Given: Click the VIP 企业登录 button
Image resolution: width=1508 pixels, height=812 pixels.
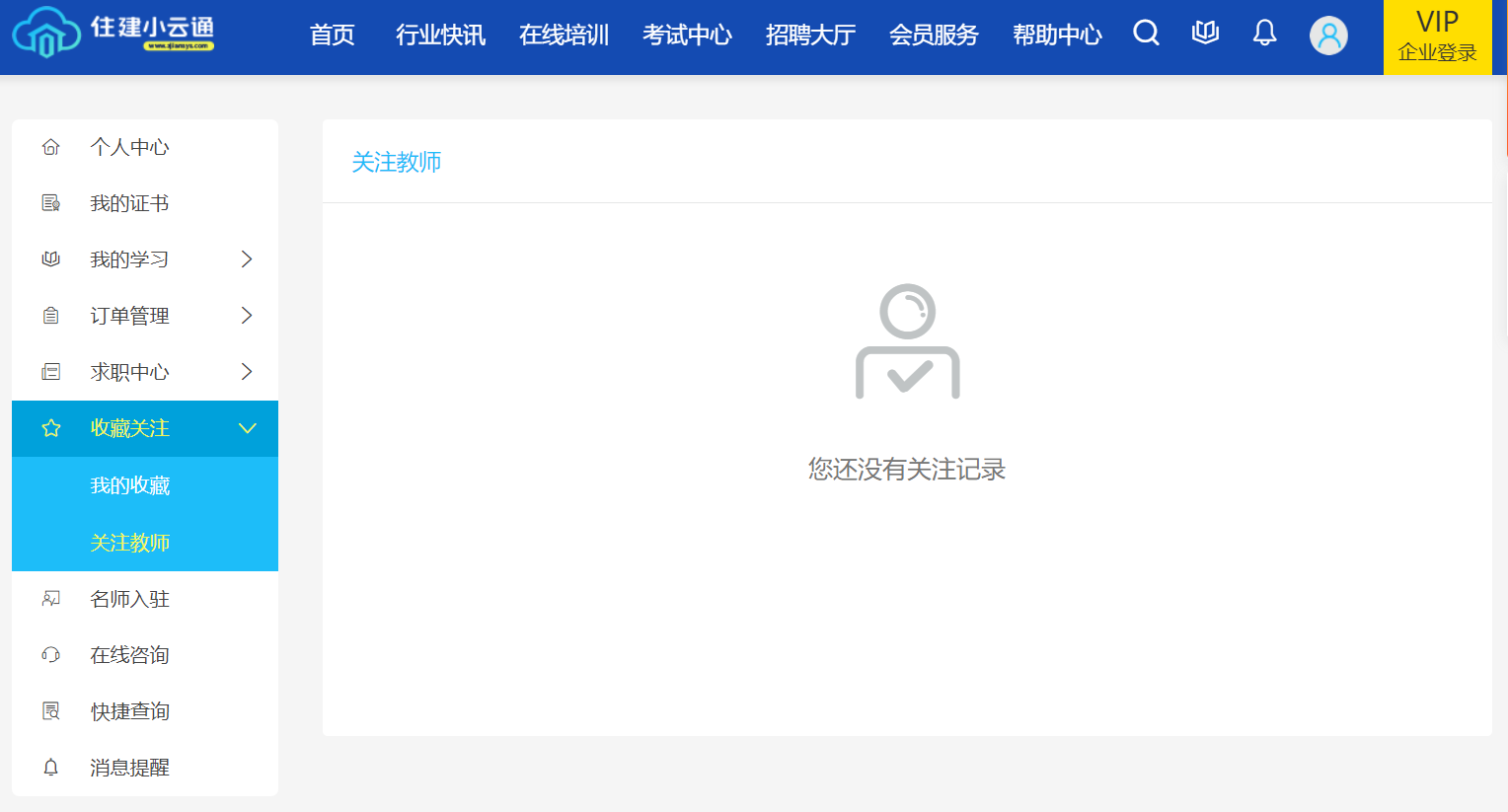Looking at the screenshot, I should coord(1437,37).
